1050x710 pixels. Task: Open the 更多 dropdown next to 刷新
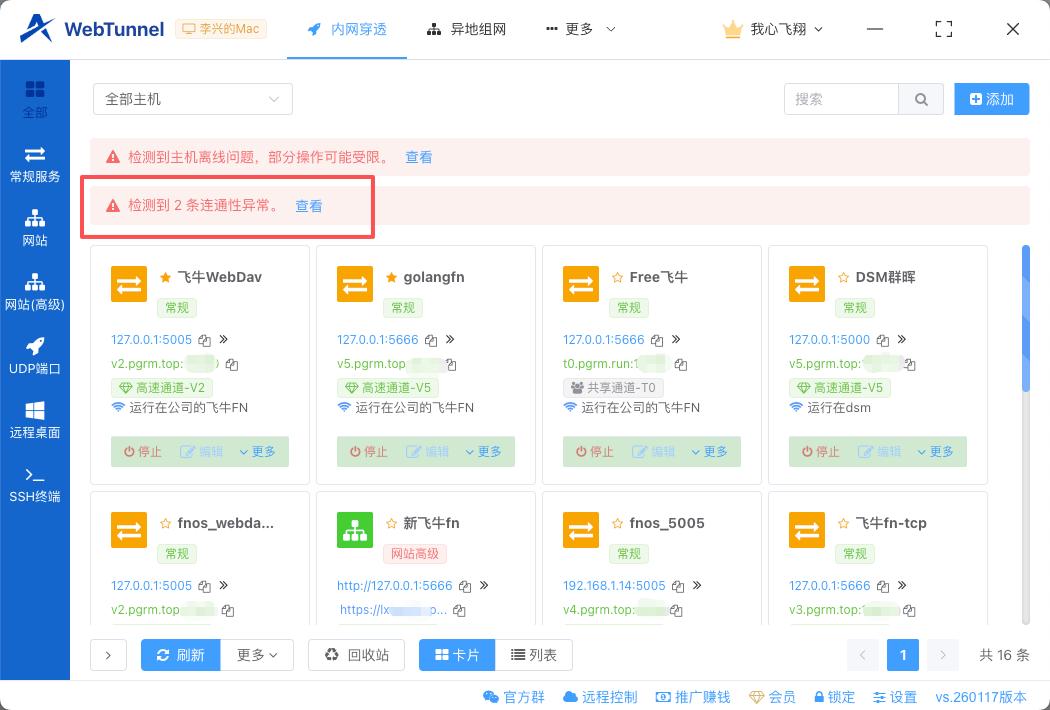coord(256,655)
